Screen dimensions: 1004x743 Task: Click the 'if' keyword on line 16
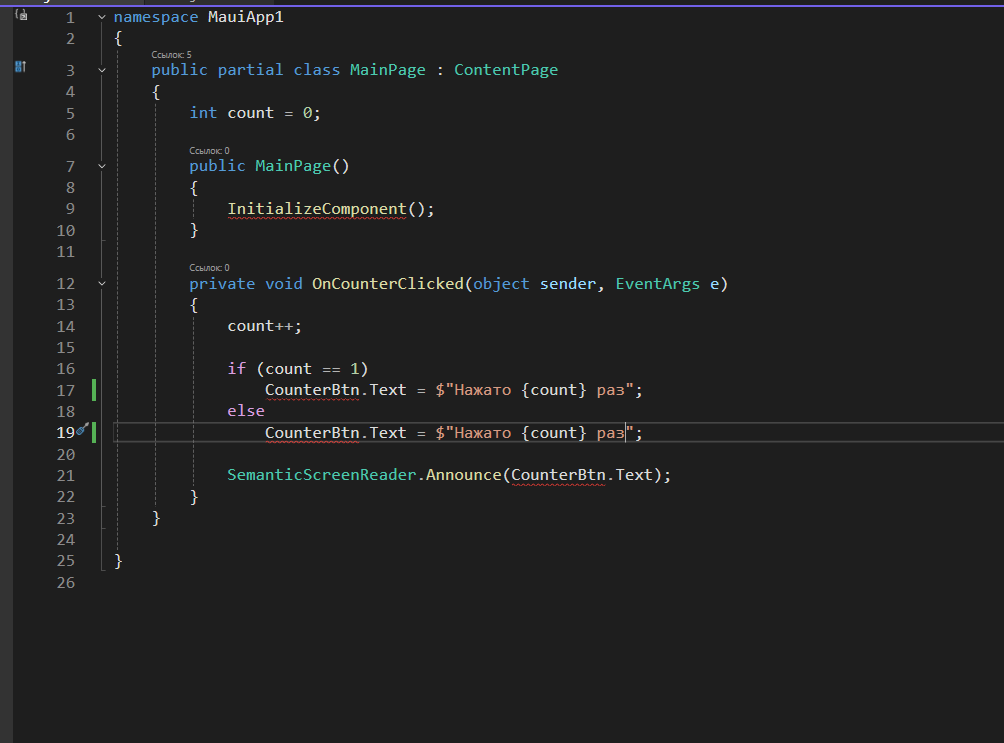point(236,369)
